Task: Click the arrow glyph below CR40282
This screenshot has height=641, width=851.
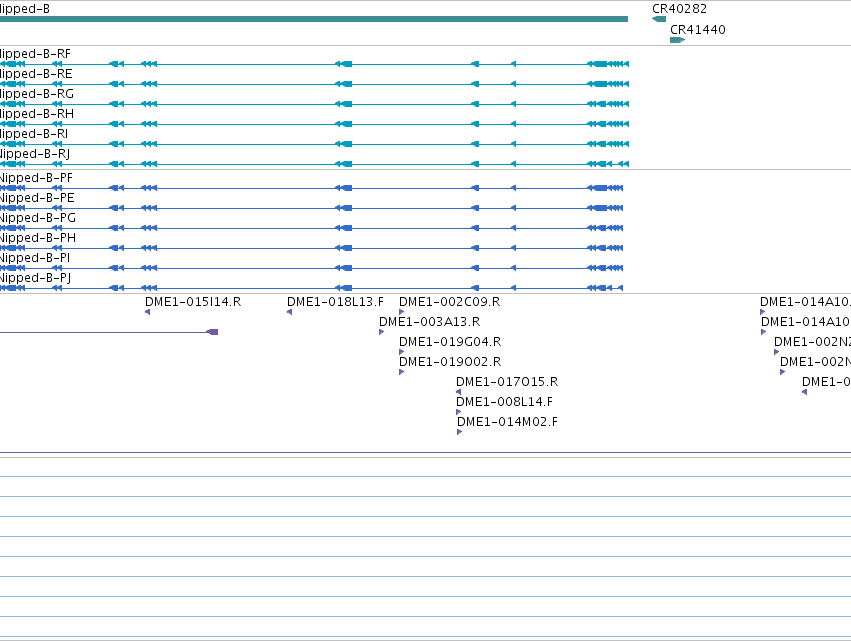Action: (659, 19)
